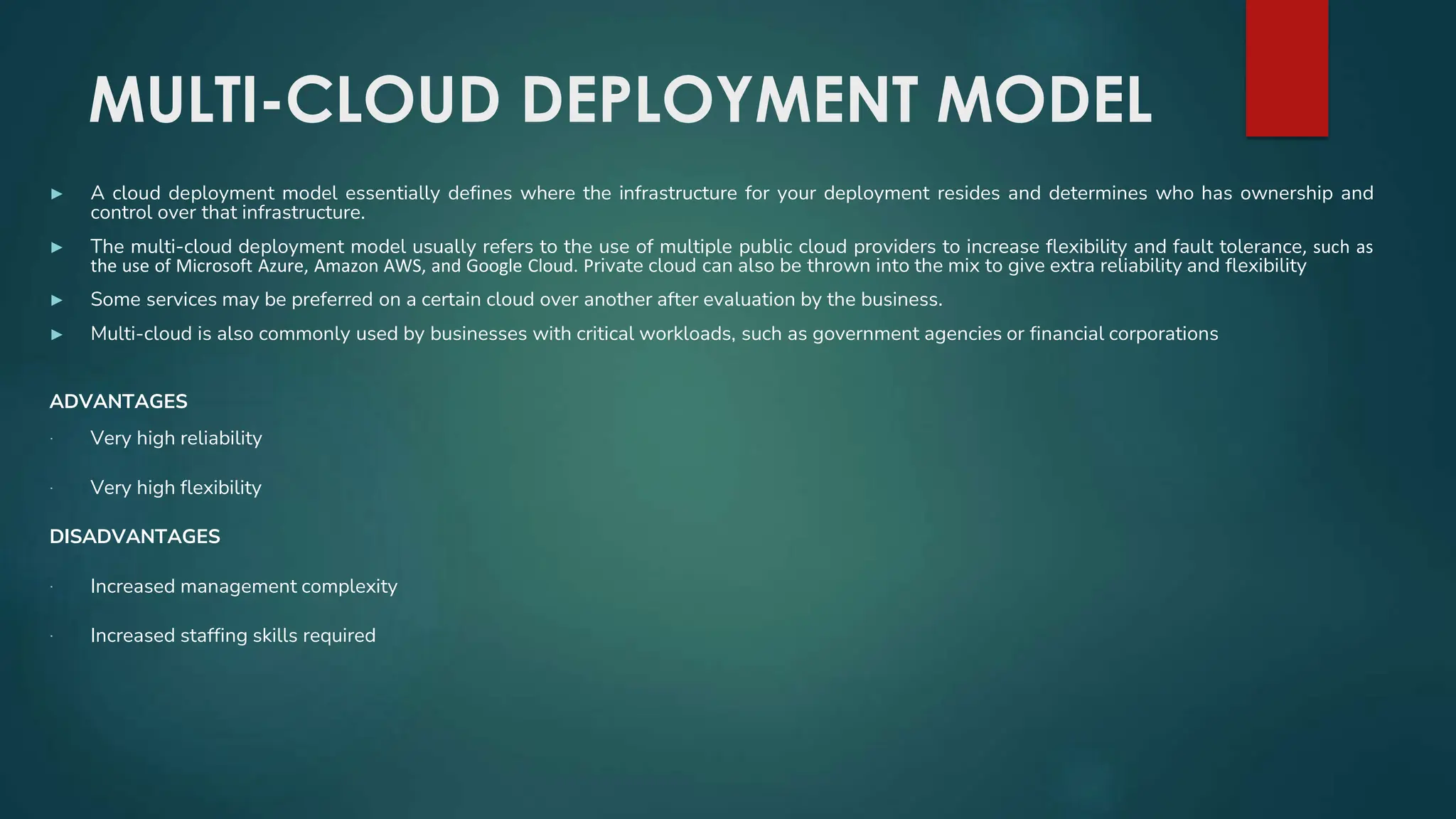Viewport: 1456px width, 819px height.
Task: Select the 'Very high reliability' line
Action: (176, 438)
